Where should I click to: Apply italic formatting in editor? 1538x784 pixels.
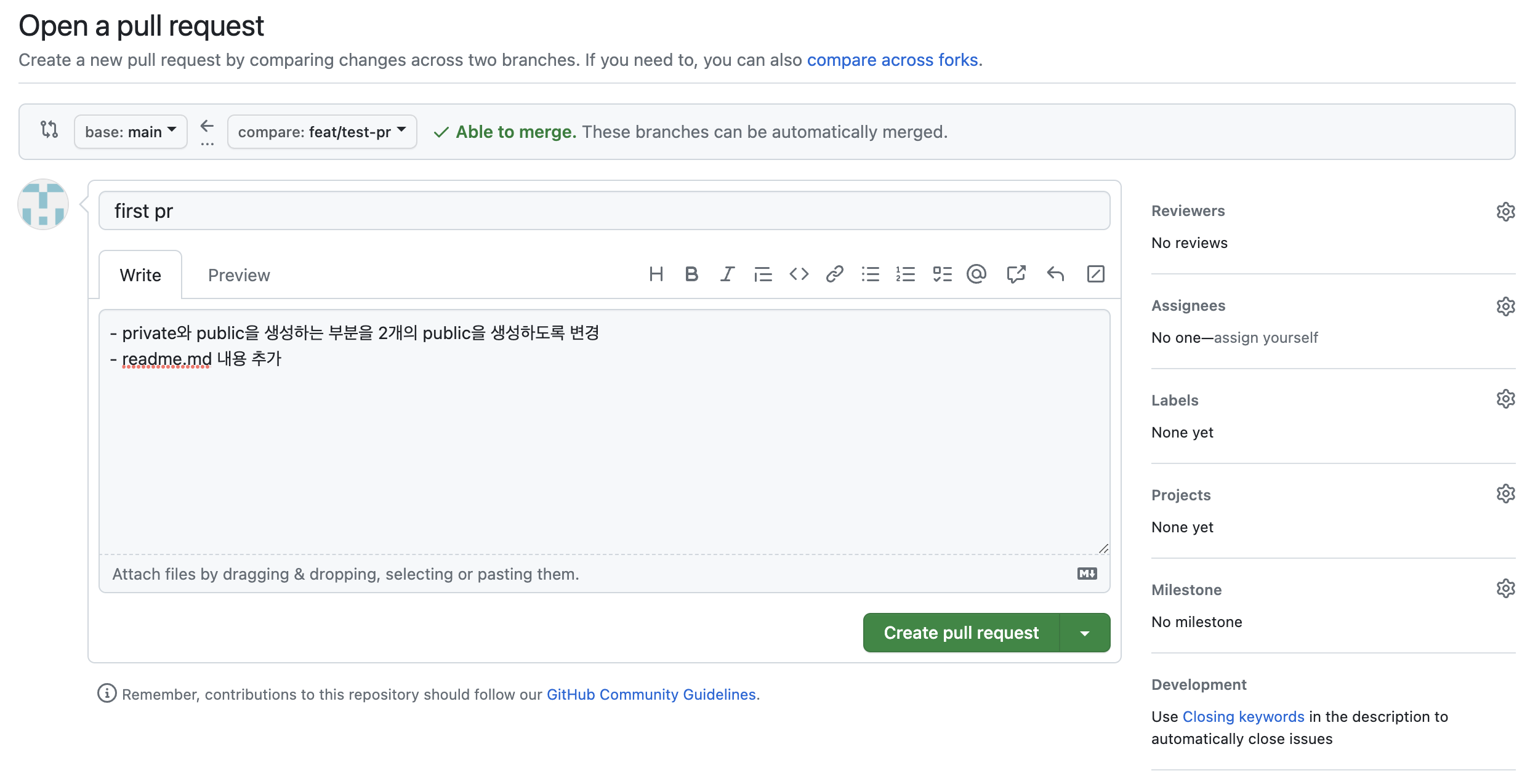point(727,274)
